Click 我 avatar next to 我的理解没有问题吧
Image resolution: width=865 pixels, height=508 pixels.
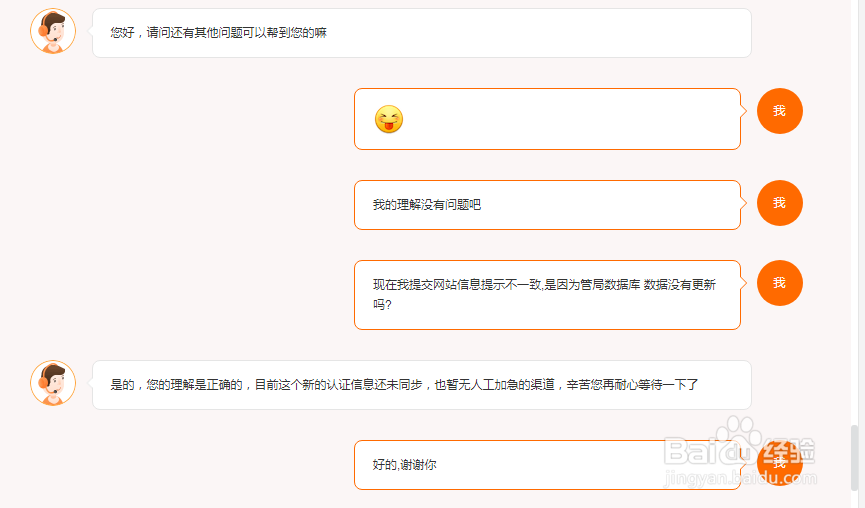[779, 203]
